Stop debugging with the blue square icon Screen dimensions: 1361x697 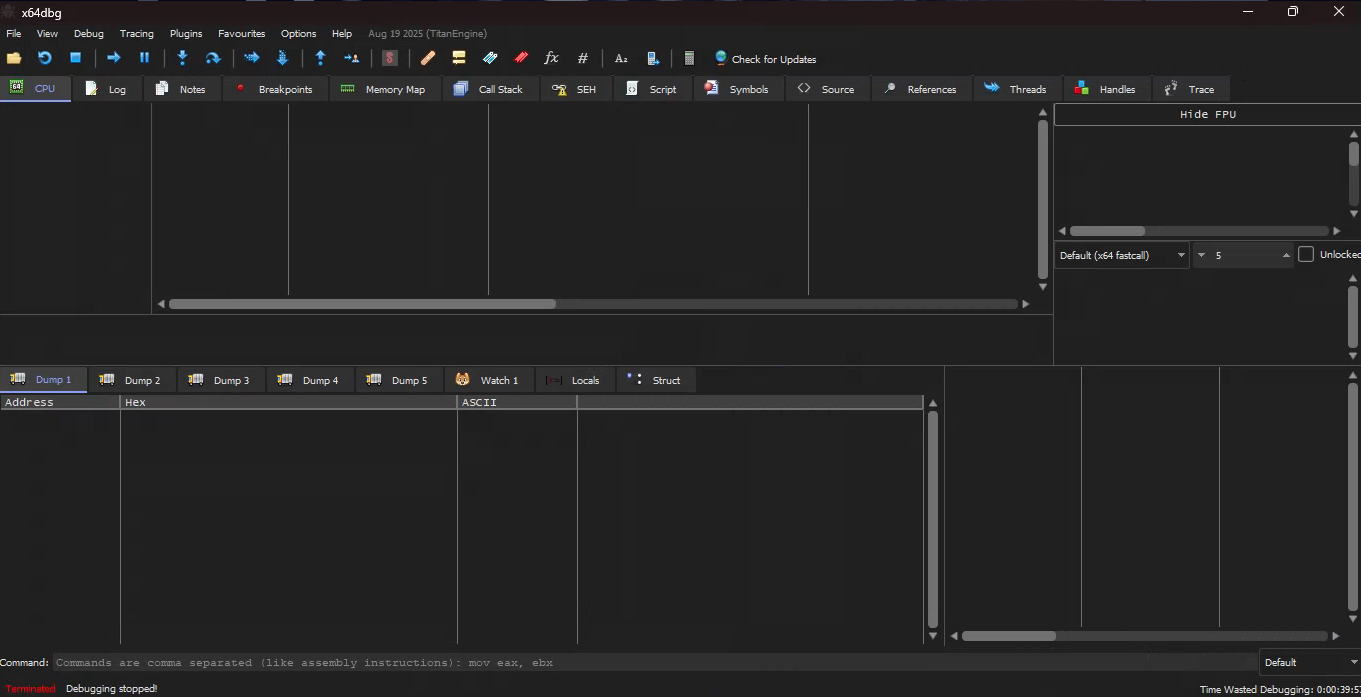click(x=75, y=58)
